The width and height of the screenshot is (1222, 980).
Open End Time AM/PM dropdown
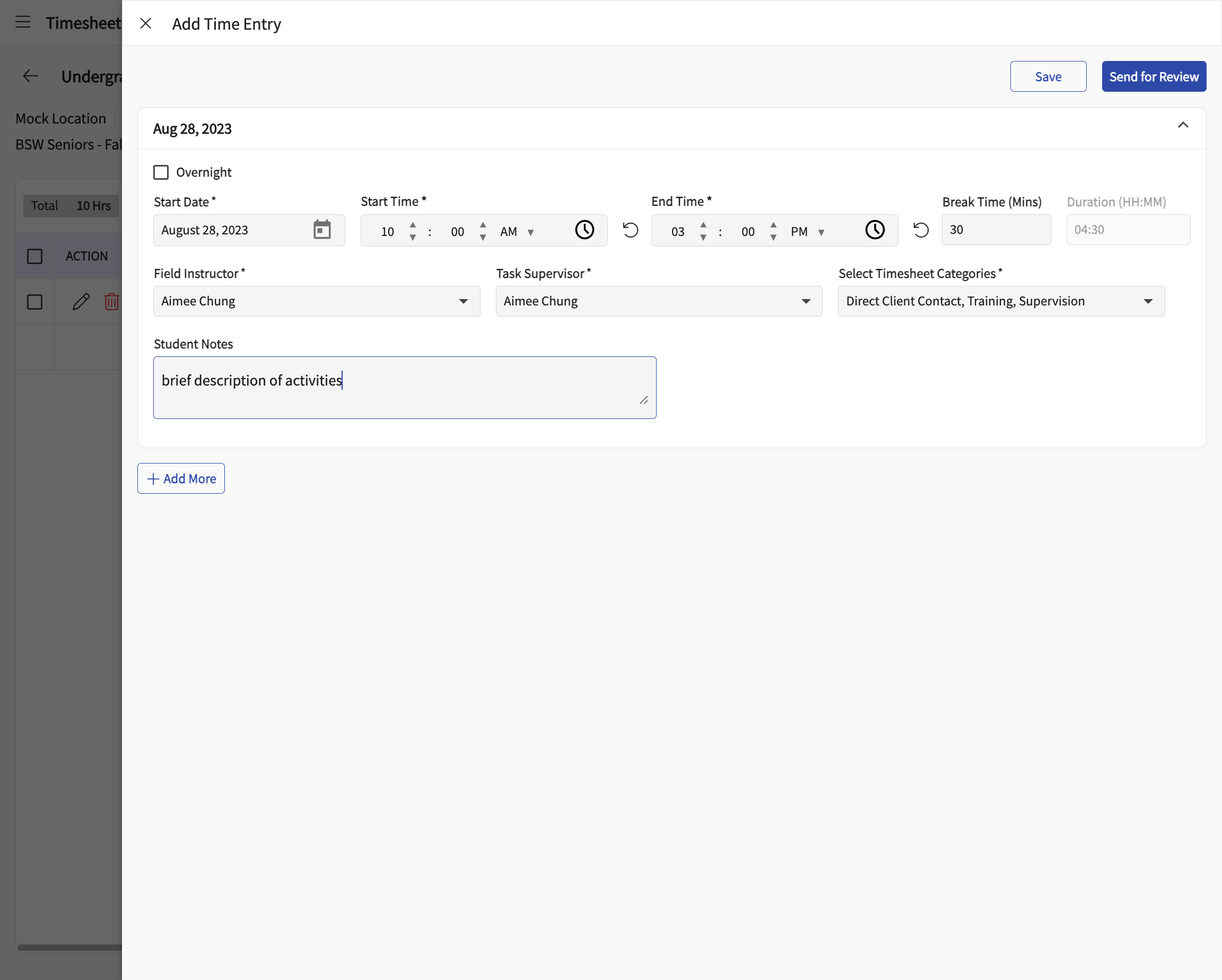point(807,231)
